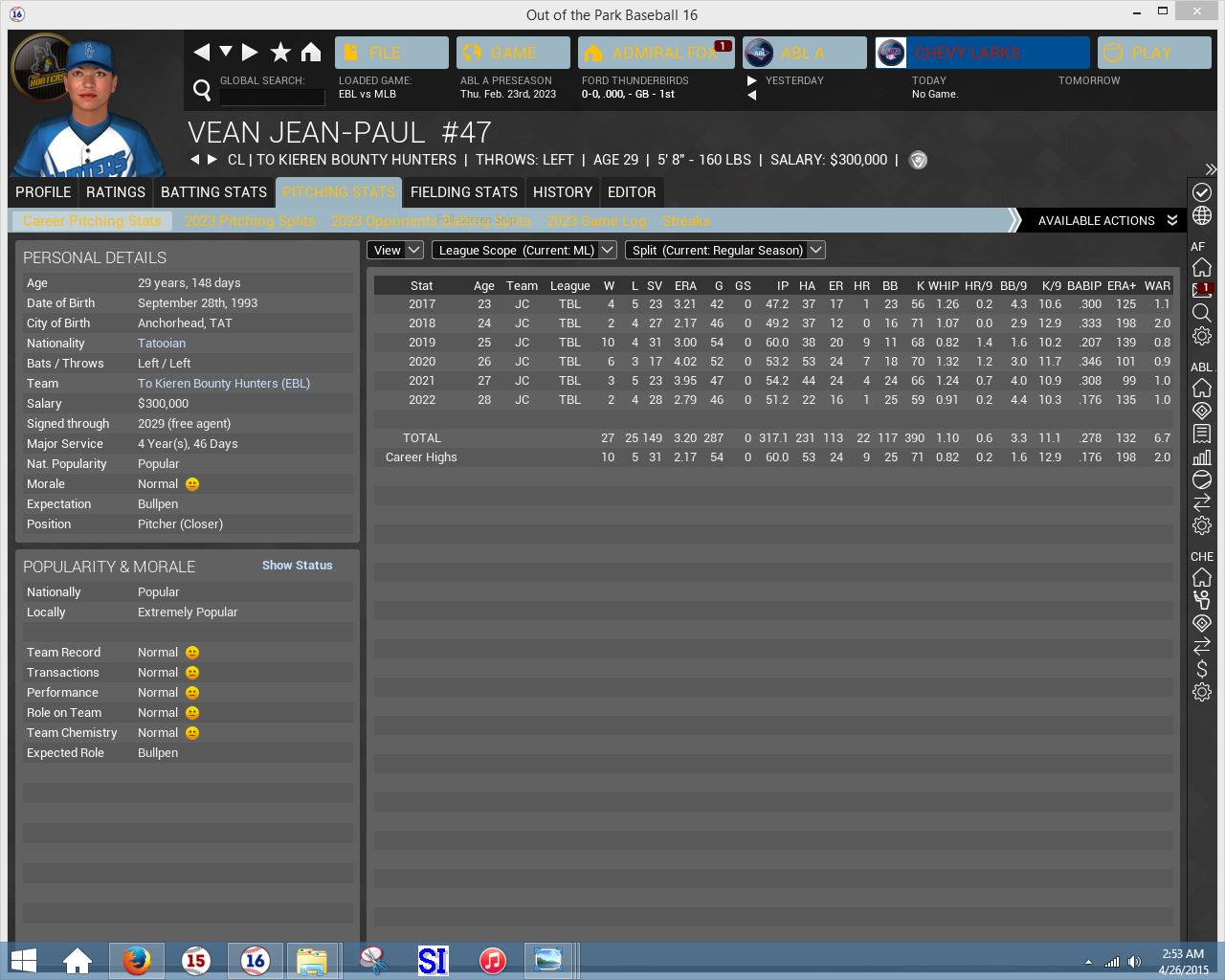This screenshot has width=1225, height=980.
Task: Click the ABL baseball icon in the sidebar
Action: tap(1202, 479)
